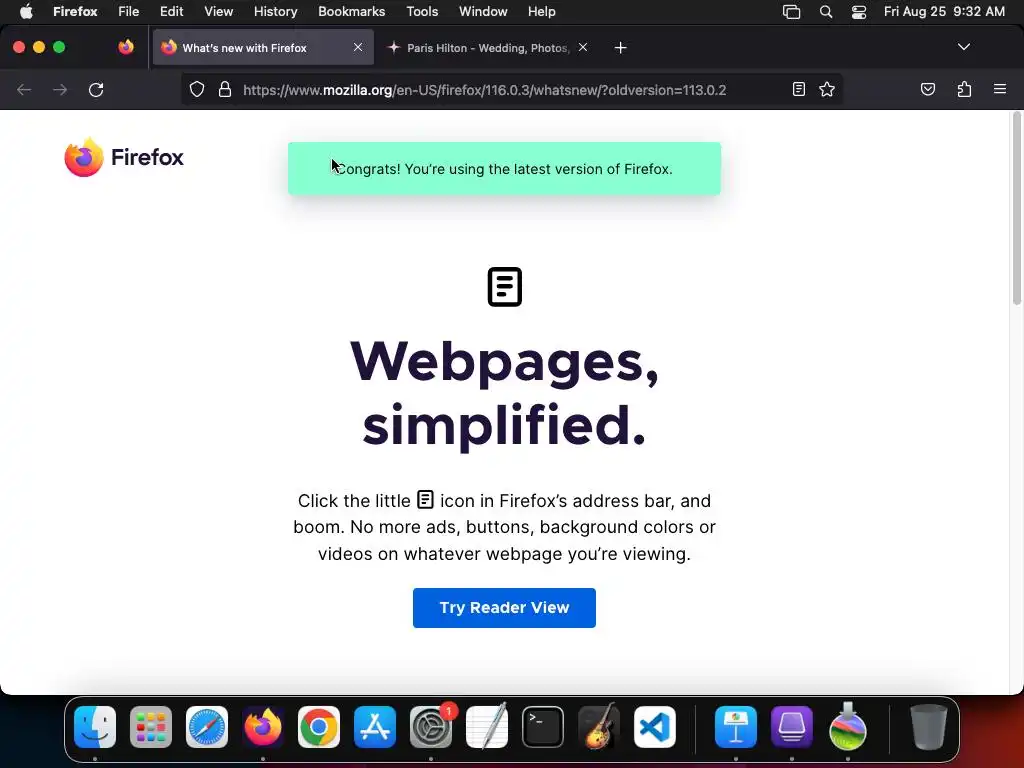Open Launchpad from the Dock
1024x768 pixels.
[x=151, y=727]
